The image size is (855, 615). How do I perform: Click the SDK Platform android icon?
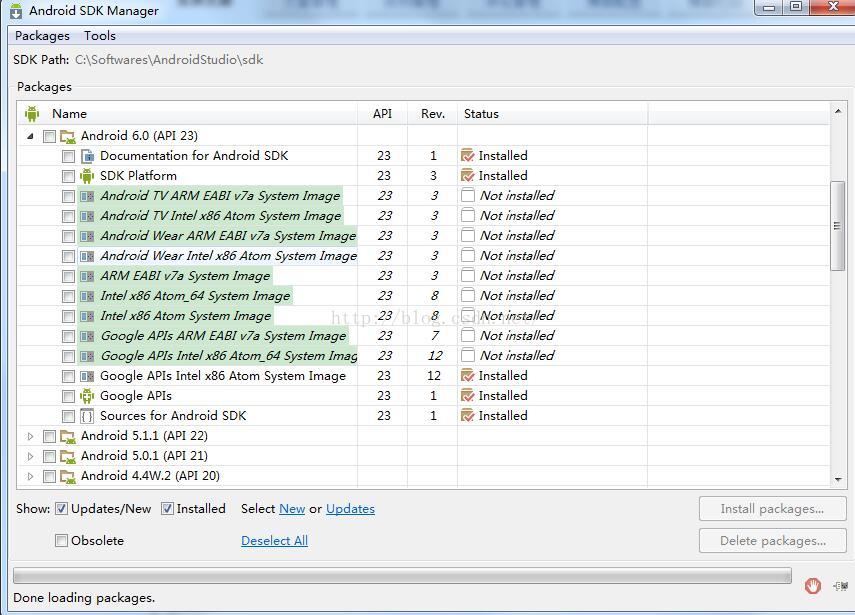87,176
